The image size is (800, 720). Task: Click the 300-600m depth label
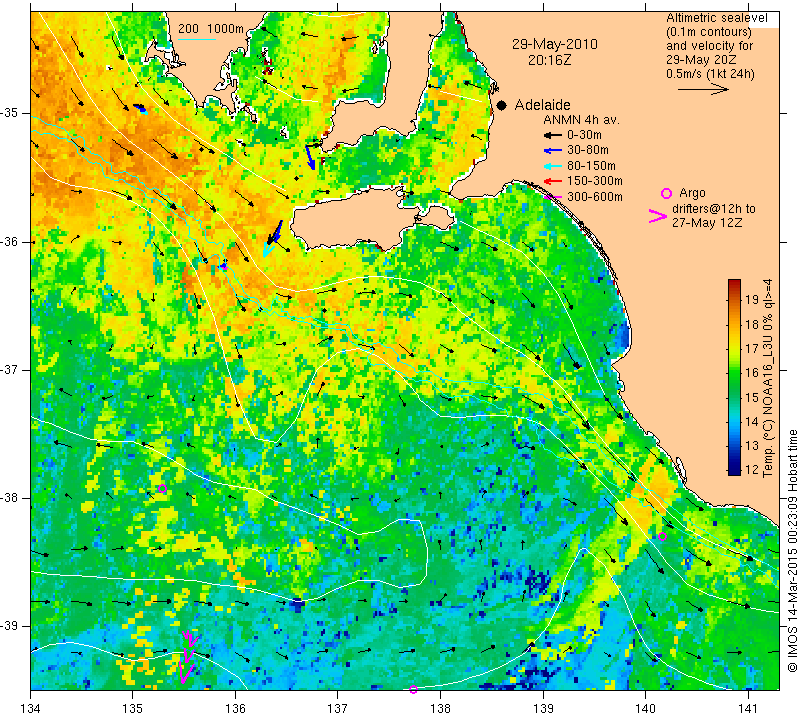594,197
